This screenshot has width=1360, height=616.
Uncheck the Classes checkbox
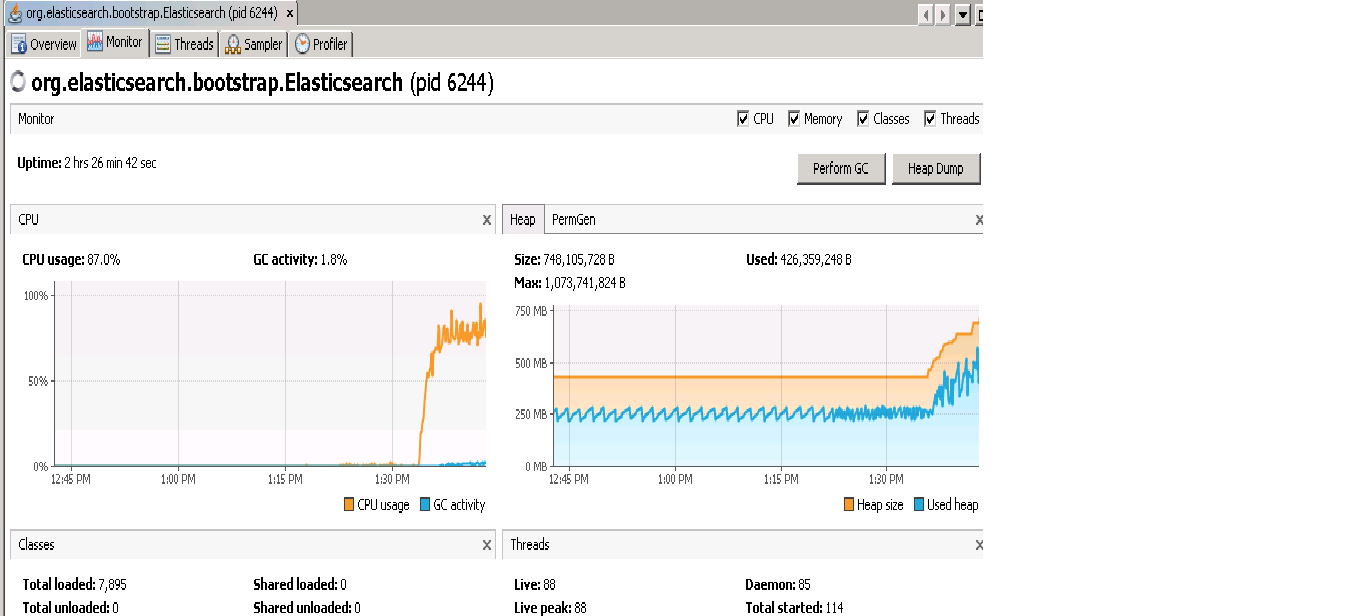[863, 118]
